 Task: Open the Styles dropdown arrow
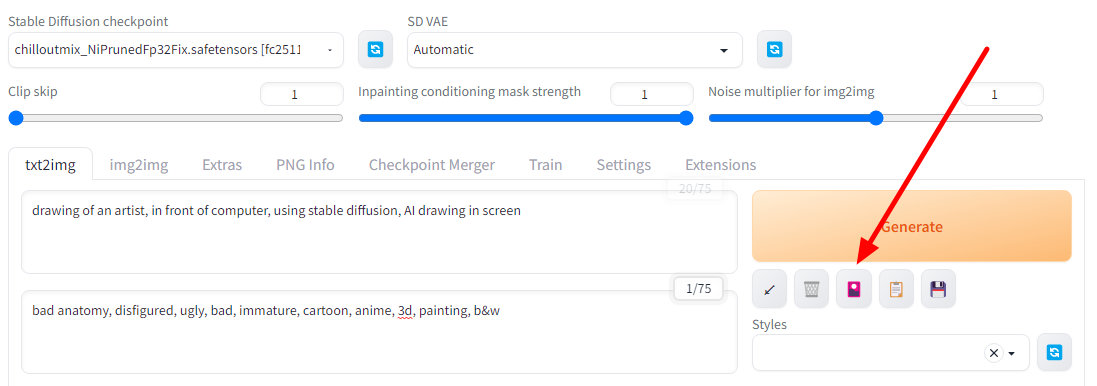click(1012, 353)
